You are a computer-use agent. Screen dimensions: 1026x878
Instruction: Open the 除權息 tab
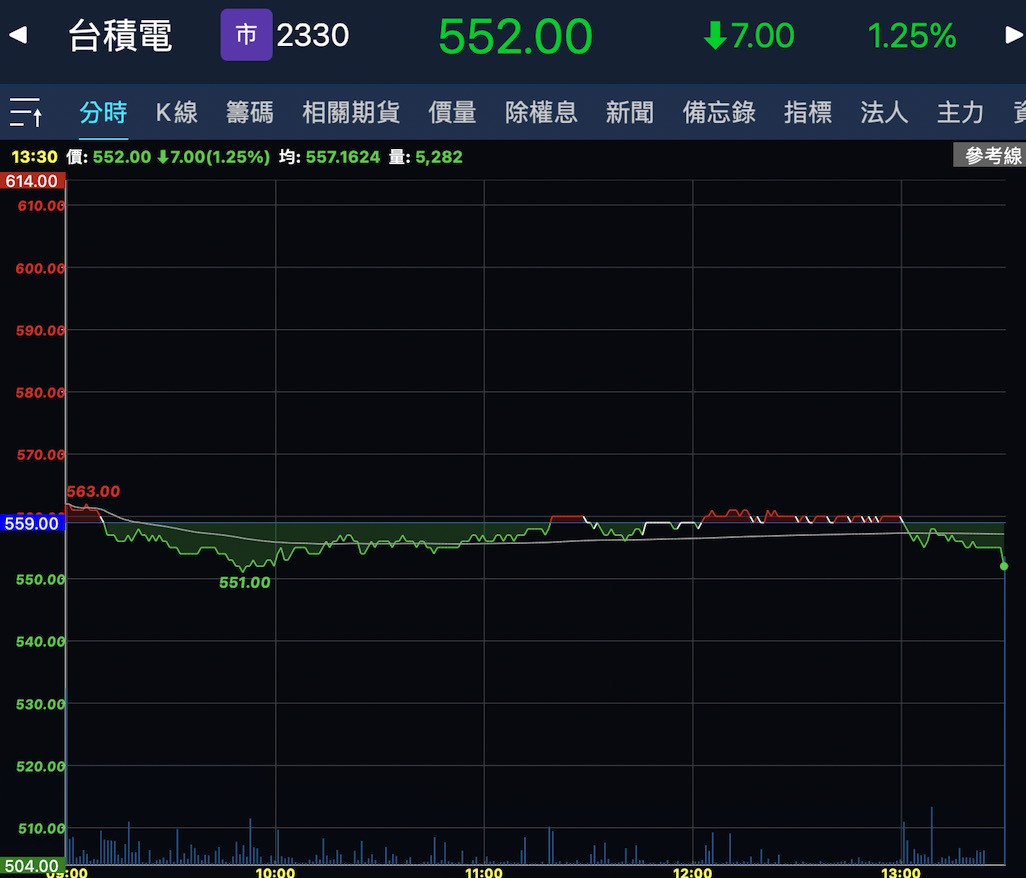541,112
